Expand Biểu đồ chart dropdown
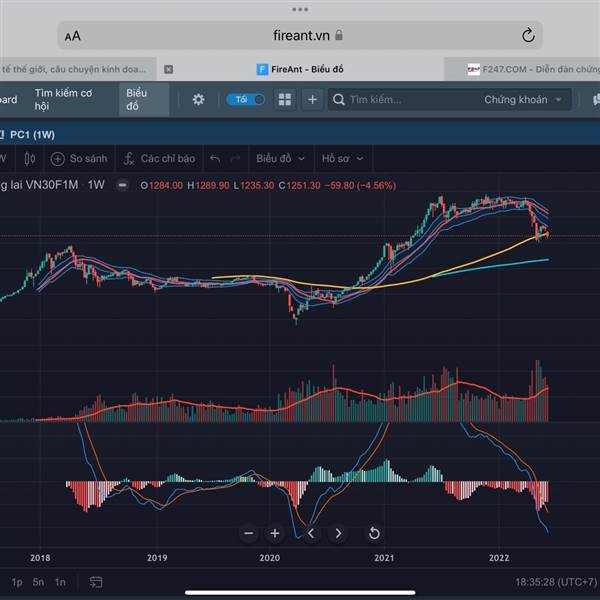This screenshot has height=600, width=600. coord(280,158)
